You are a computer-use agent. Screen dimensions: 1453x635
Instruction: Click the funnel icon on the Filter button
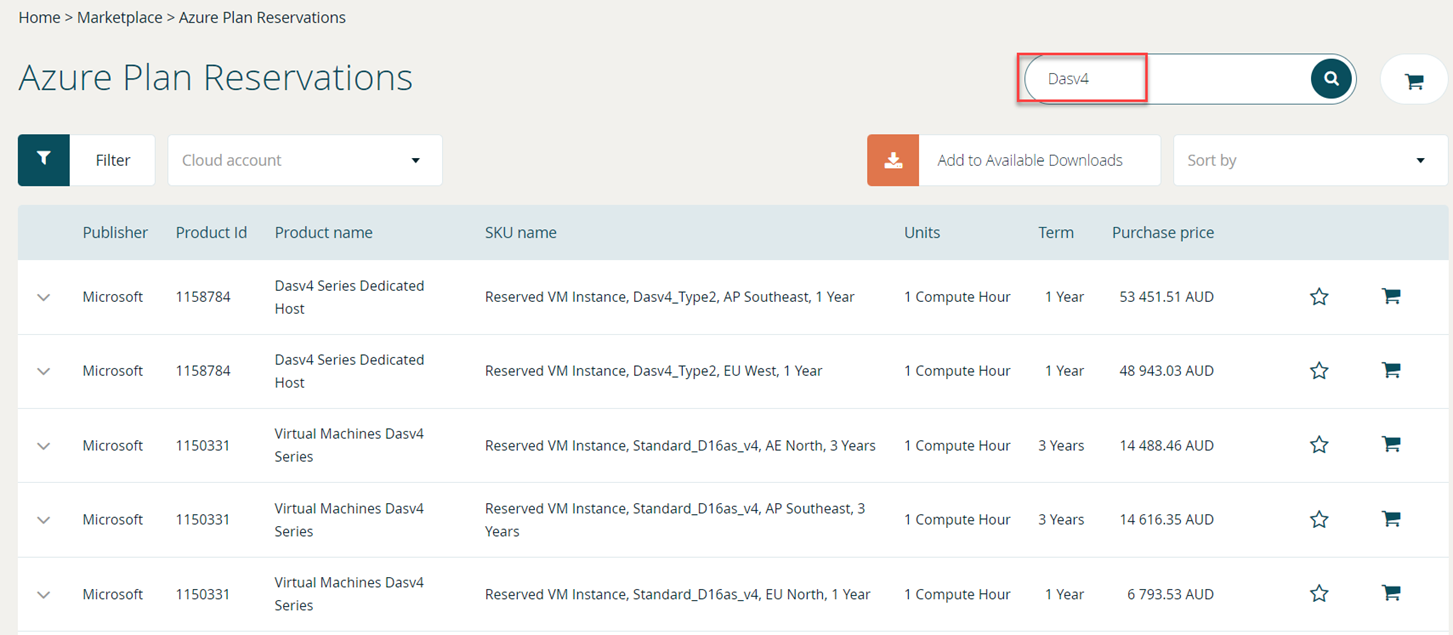click(43, 159)
